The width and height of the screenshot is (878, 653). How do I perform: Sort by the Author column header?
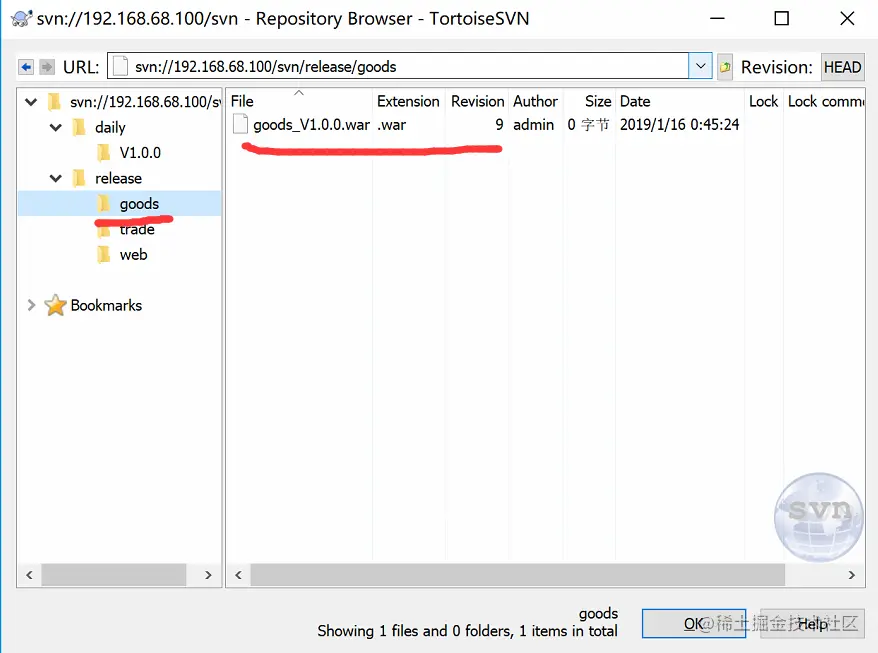[535, 101]
